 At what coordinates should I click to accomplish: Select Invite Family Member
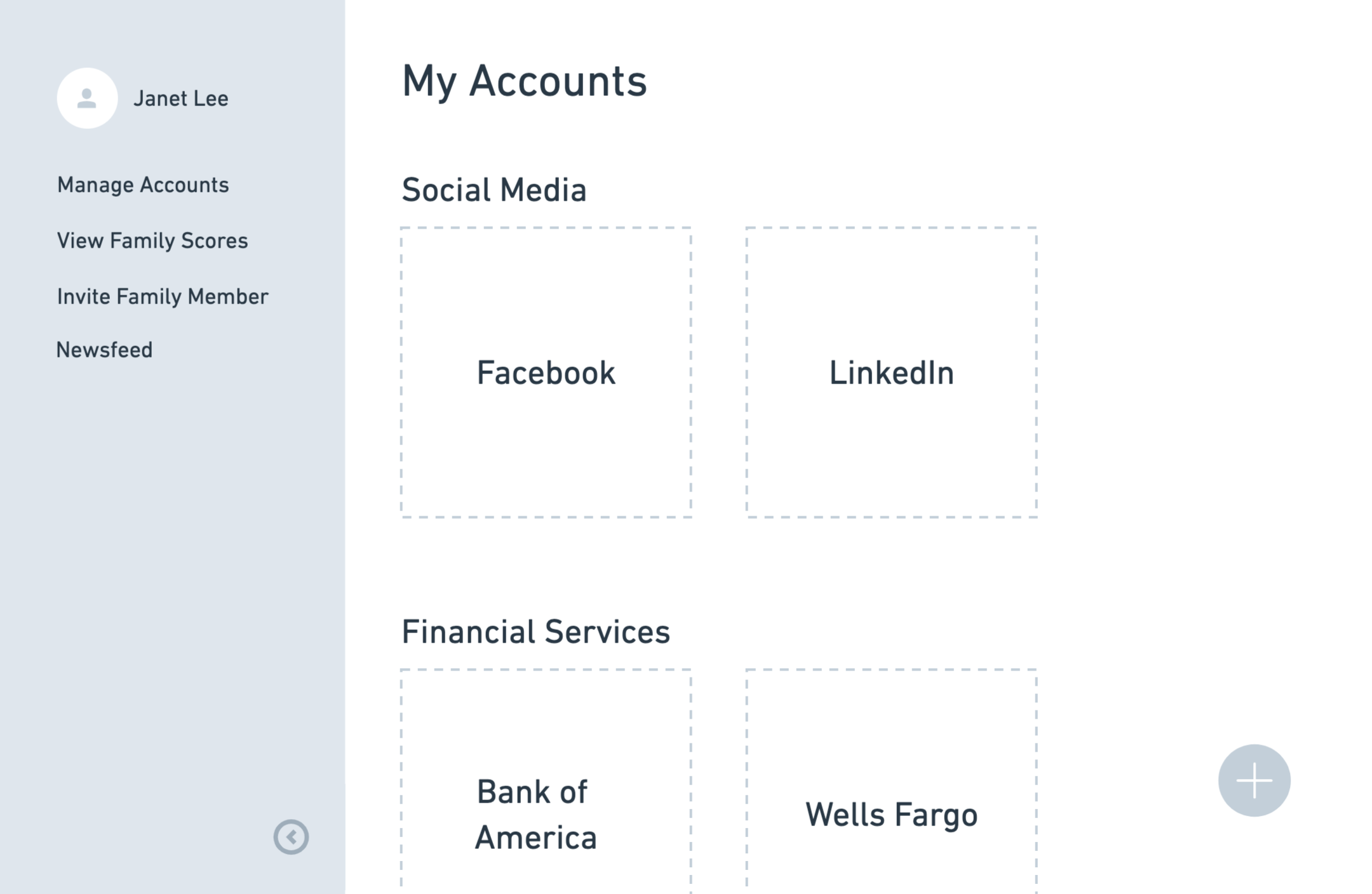163,297
